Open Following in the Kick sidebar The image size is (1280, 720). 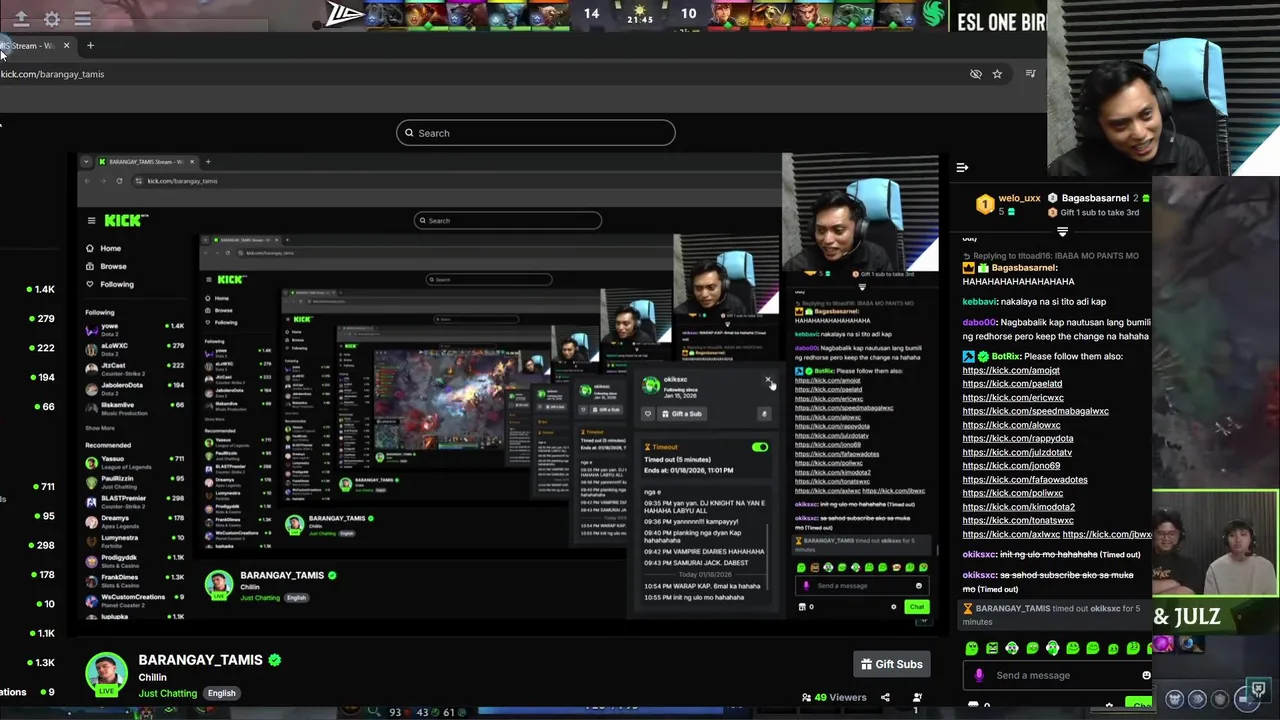point(110,284)
